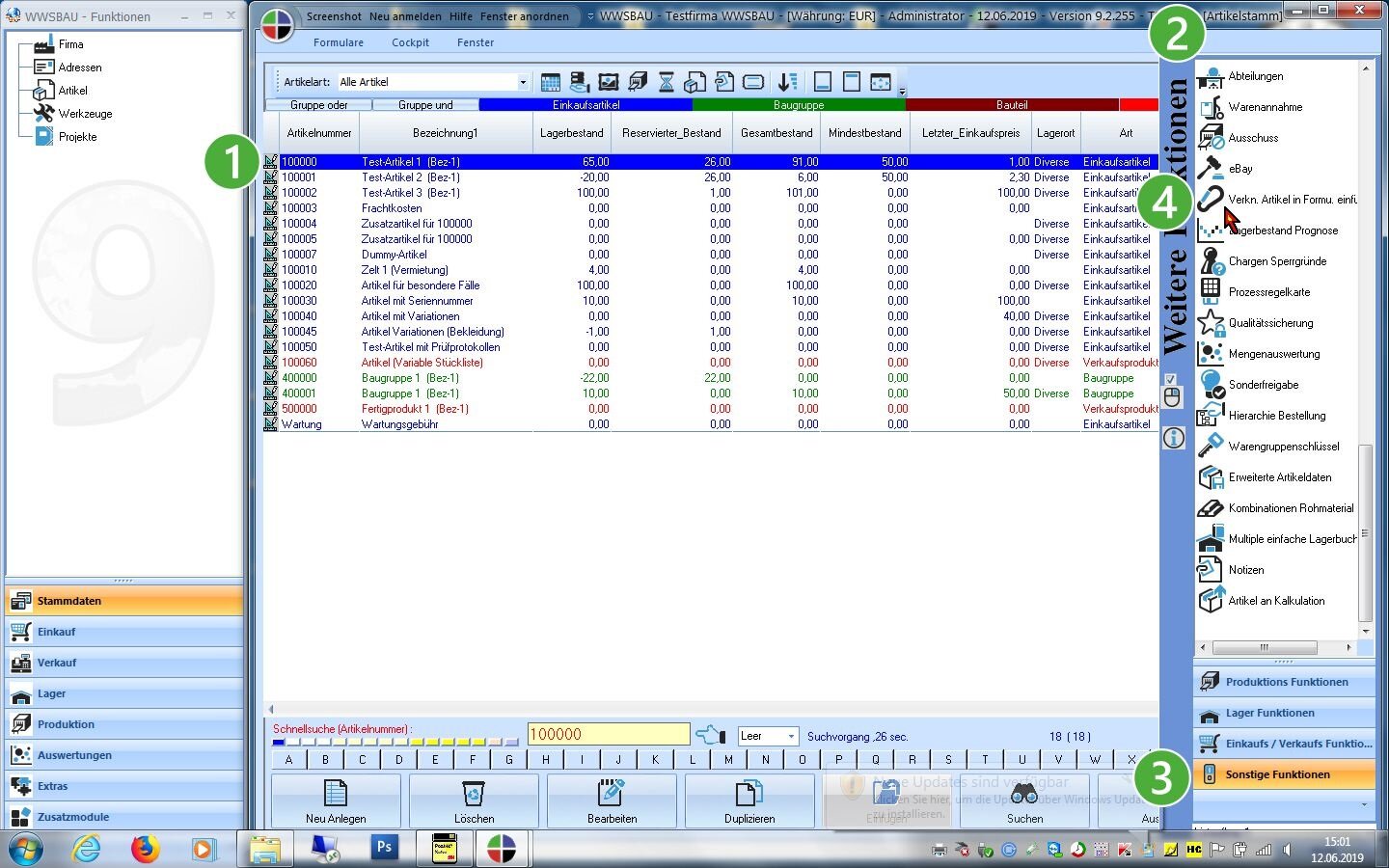Toggle the Gruppe und filter
This screenshot has height=868, width=1389.
click(x=425, y=105)
